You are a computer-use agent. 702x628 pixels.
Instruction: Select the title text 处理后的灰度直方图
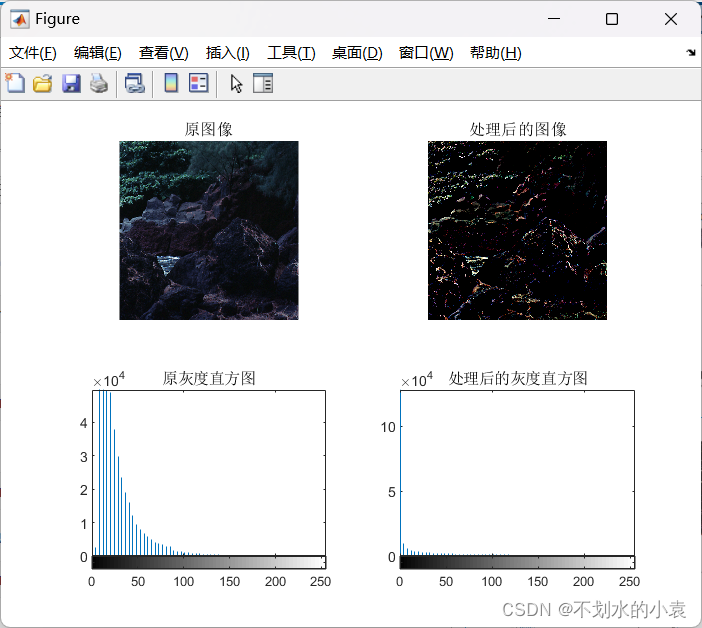(x=518, y=378)
